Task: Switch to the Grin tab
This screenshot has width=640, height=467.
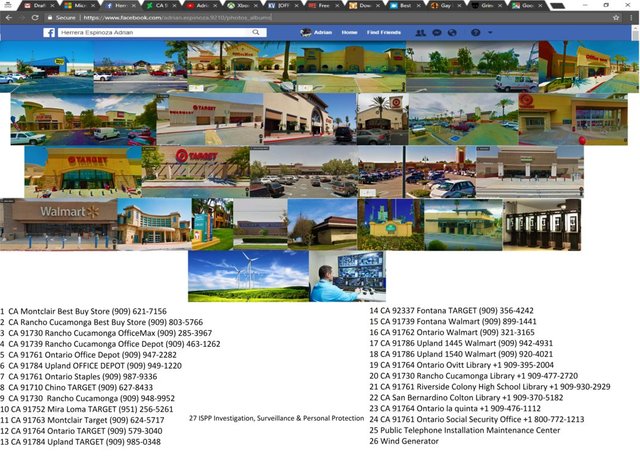Action: (487, 6)
